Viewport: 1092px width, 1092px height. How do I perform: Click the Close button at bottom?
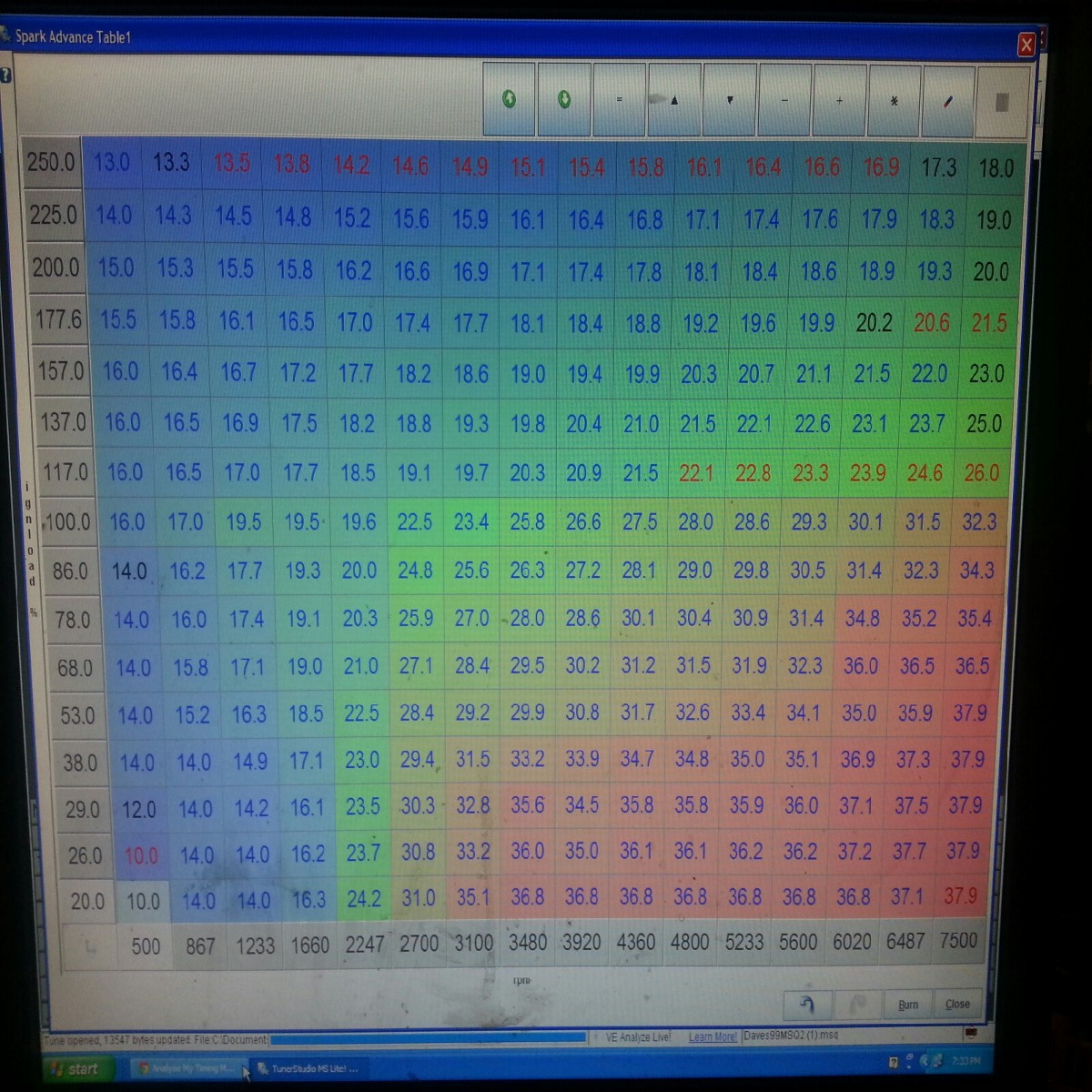[x=957, y=1005]
